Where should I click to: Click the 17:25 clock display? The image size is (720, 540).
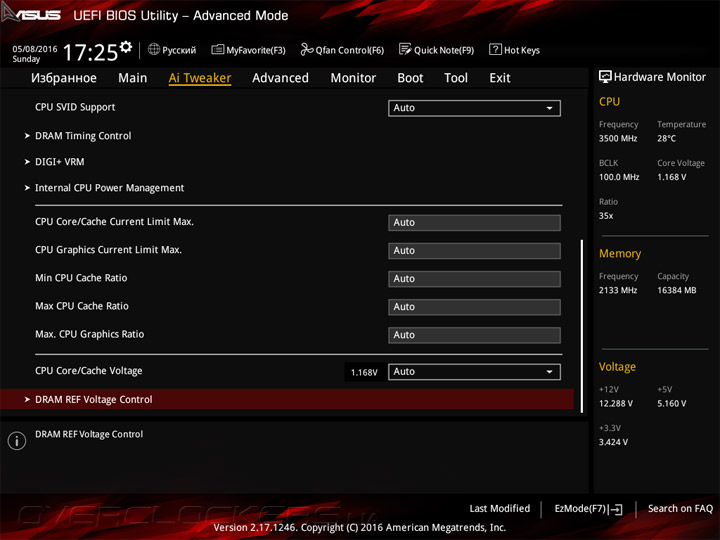coord(90,52)
